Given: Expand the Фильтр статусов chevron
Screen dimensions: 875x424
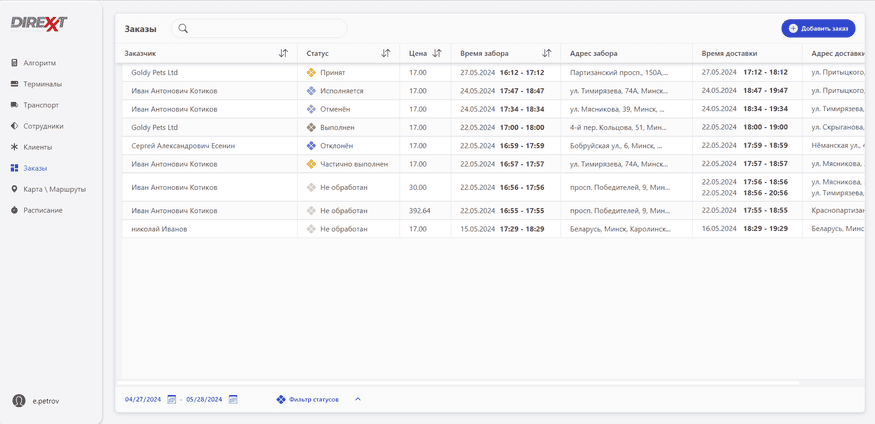Looking at the screenshot, I should coord(358,399).
